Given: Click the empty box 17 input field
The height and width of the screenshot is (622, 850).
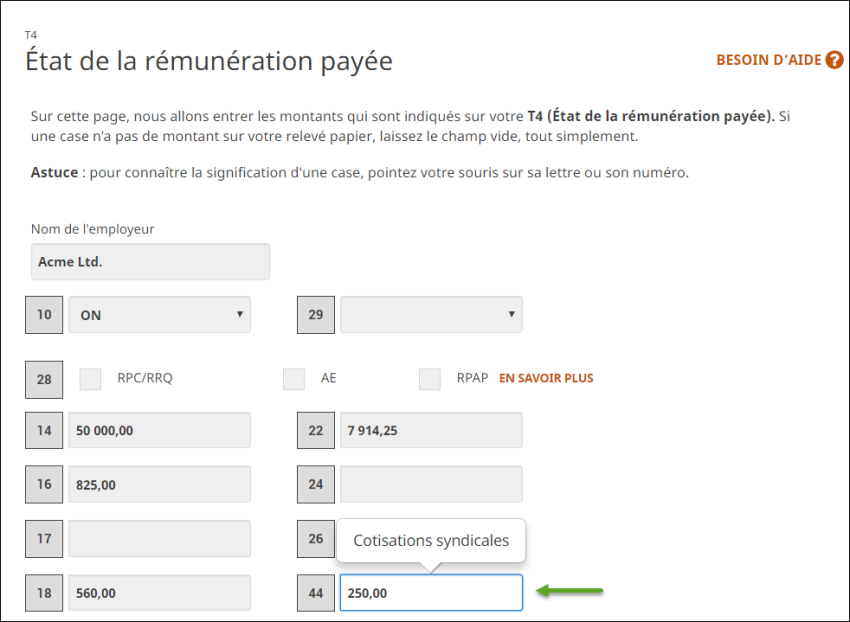Looking at the screenshot, I should coord(159,538).
